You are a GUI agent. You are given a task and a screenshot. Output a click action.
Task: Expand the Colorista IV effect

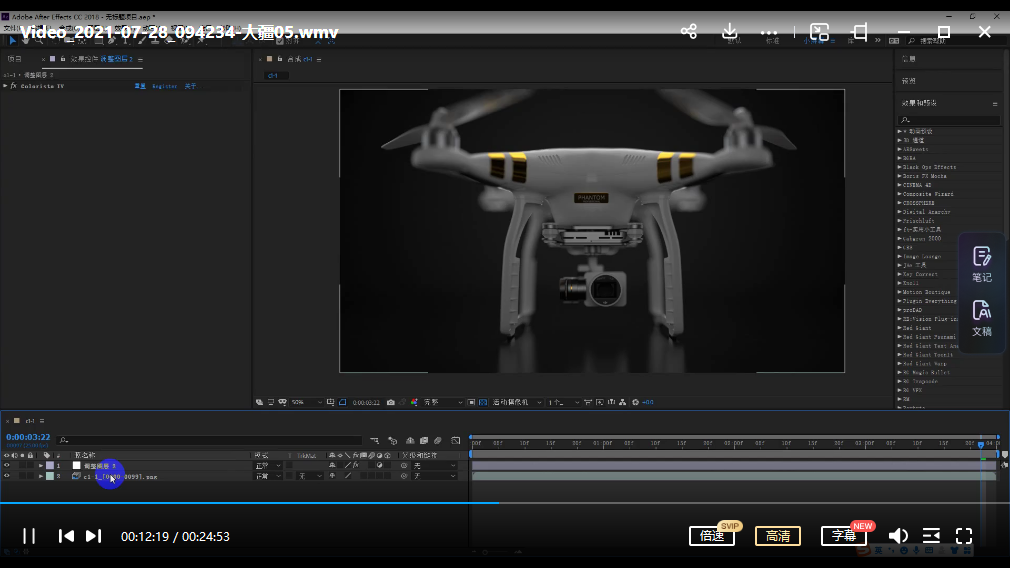tap(5, 86)
